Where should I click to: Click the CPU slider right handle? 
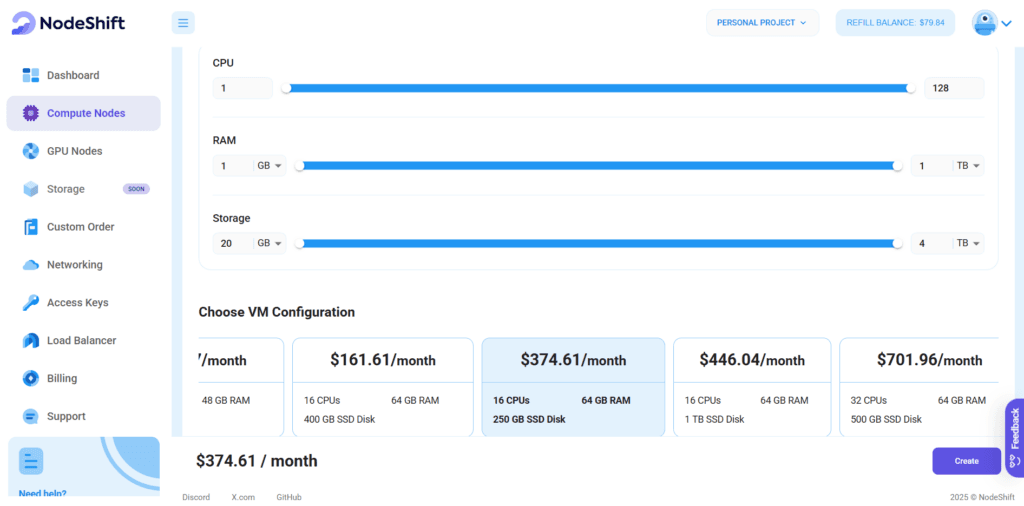click(910, 88)
